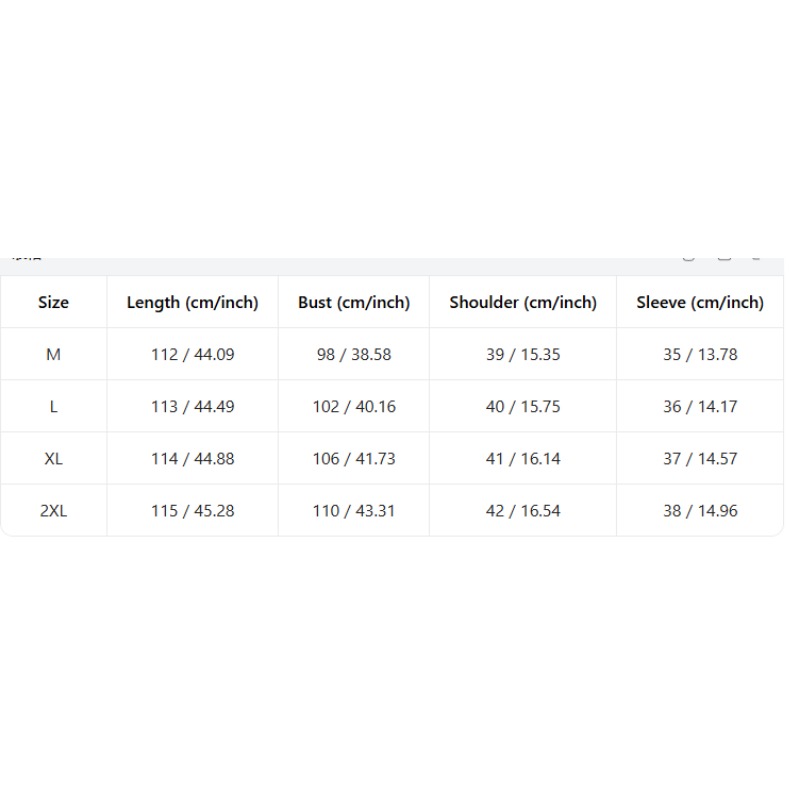Click the 37 / 14.57 sleeve cell

point(700,458)
